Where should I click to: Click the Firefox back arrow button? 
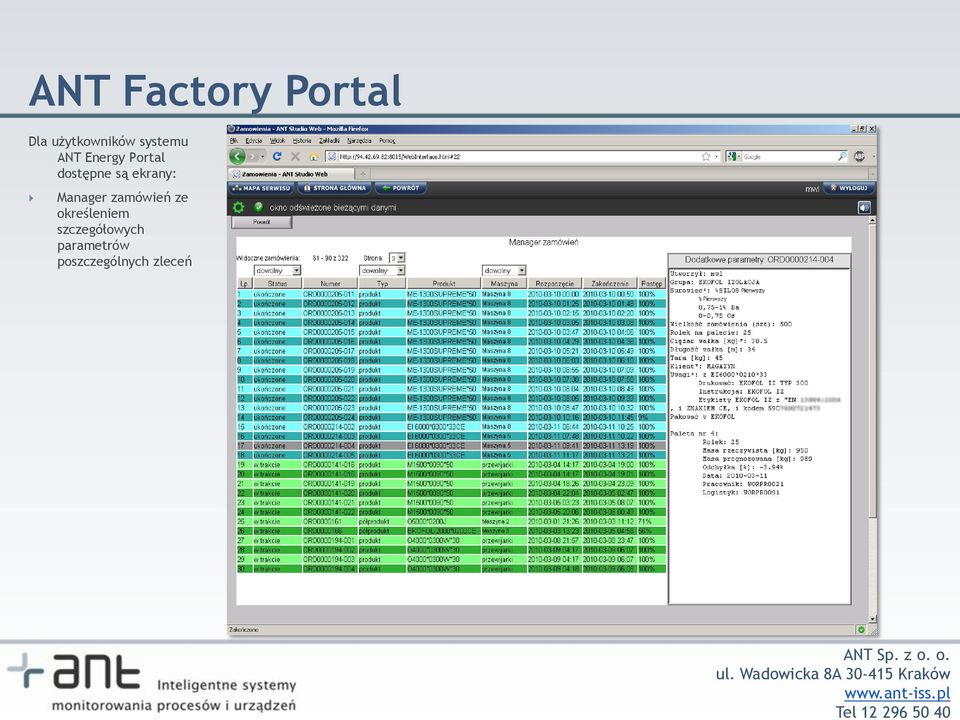237,156
